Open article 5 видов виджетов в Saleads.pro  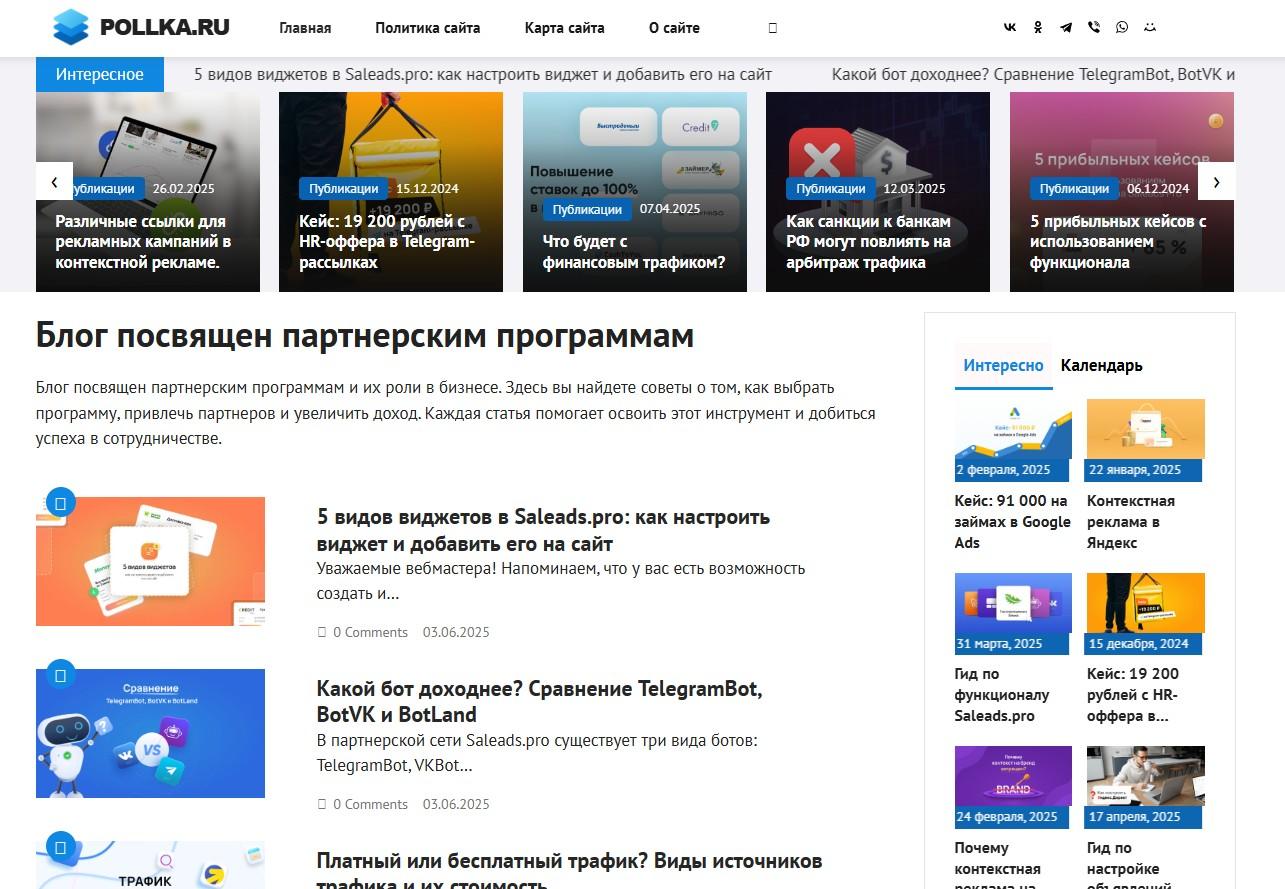coord(543,530)
